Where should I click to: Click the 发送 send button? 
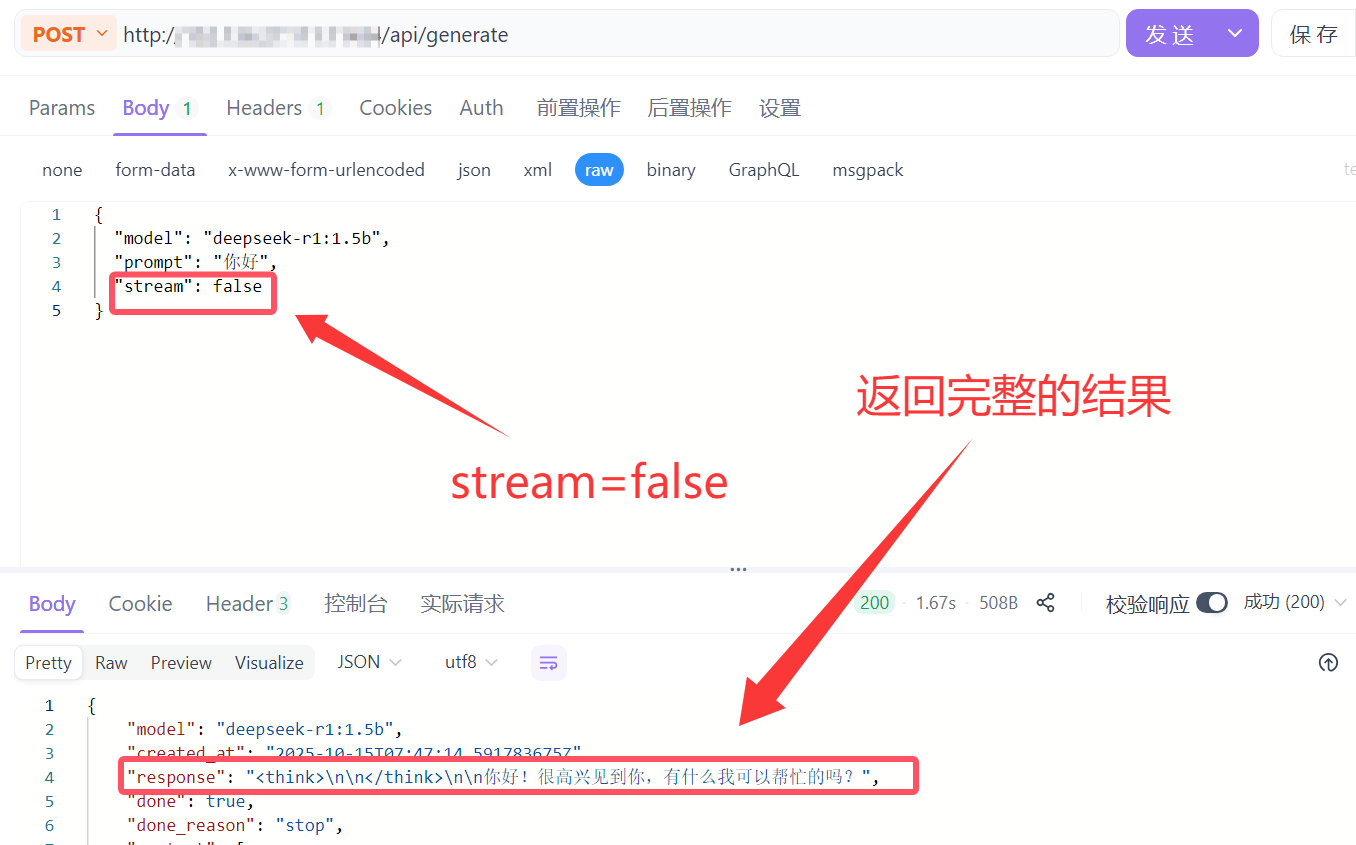pyautogui.click(x=1170, y=34)
